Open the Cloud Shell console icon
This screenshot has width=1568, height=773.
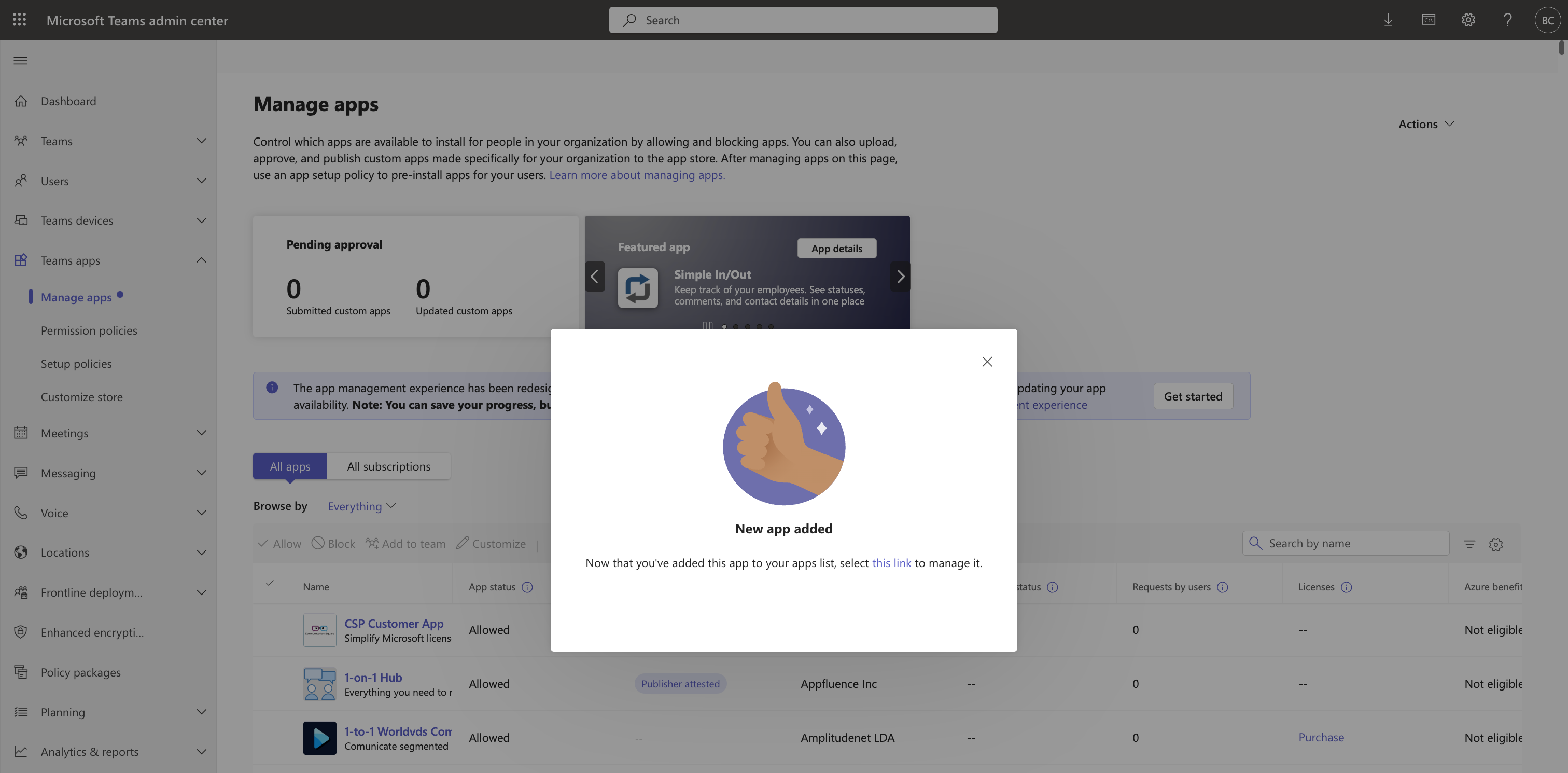[1428, 20]
